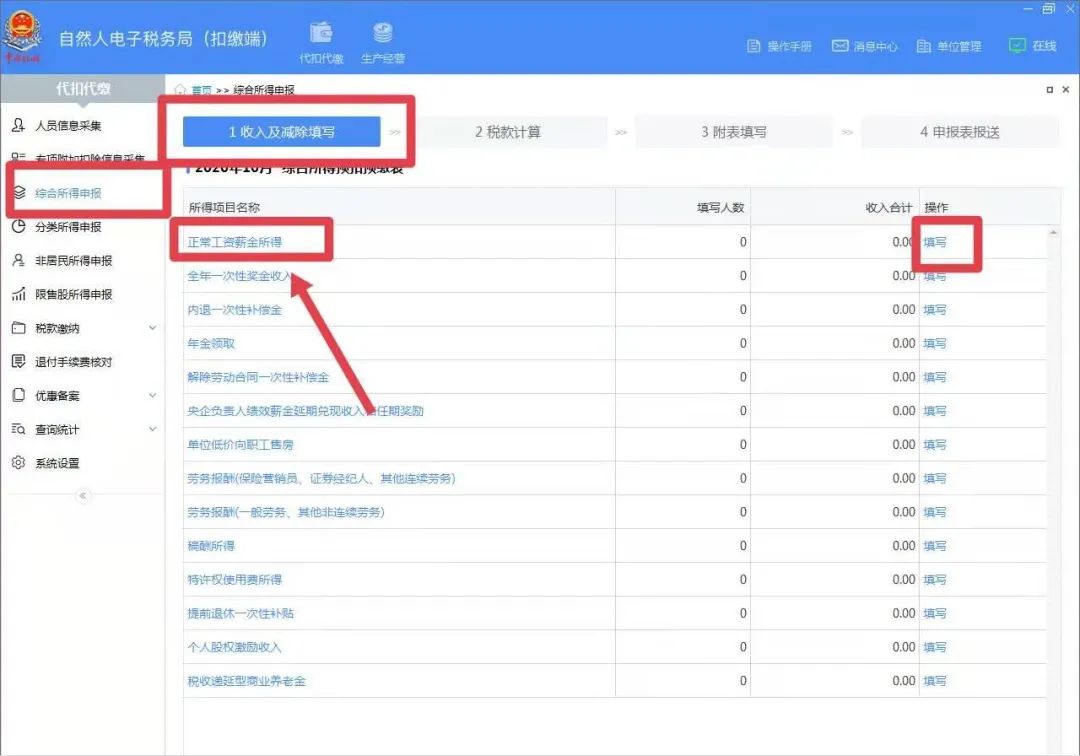Click the table scrollbar up arrow
The width and height of the screenshot is (1080, 756).
(x=1053, y=233)
